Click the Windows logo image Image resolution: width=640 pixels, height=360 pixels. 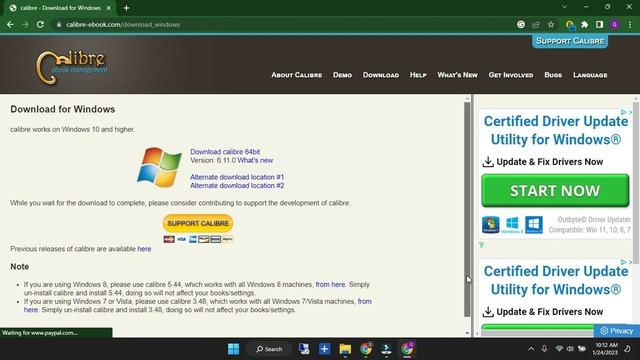point(159,167)
